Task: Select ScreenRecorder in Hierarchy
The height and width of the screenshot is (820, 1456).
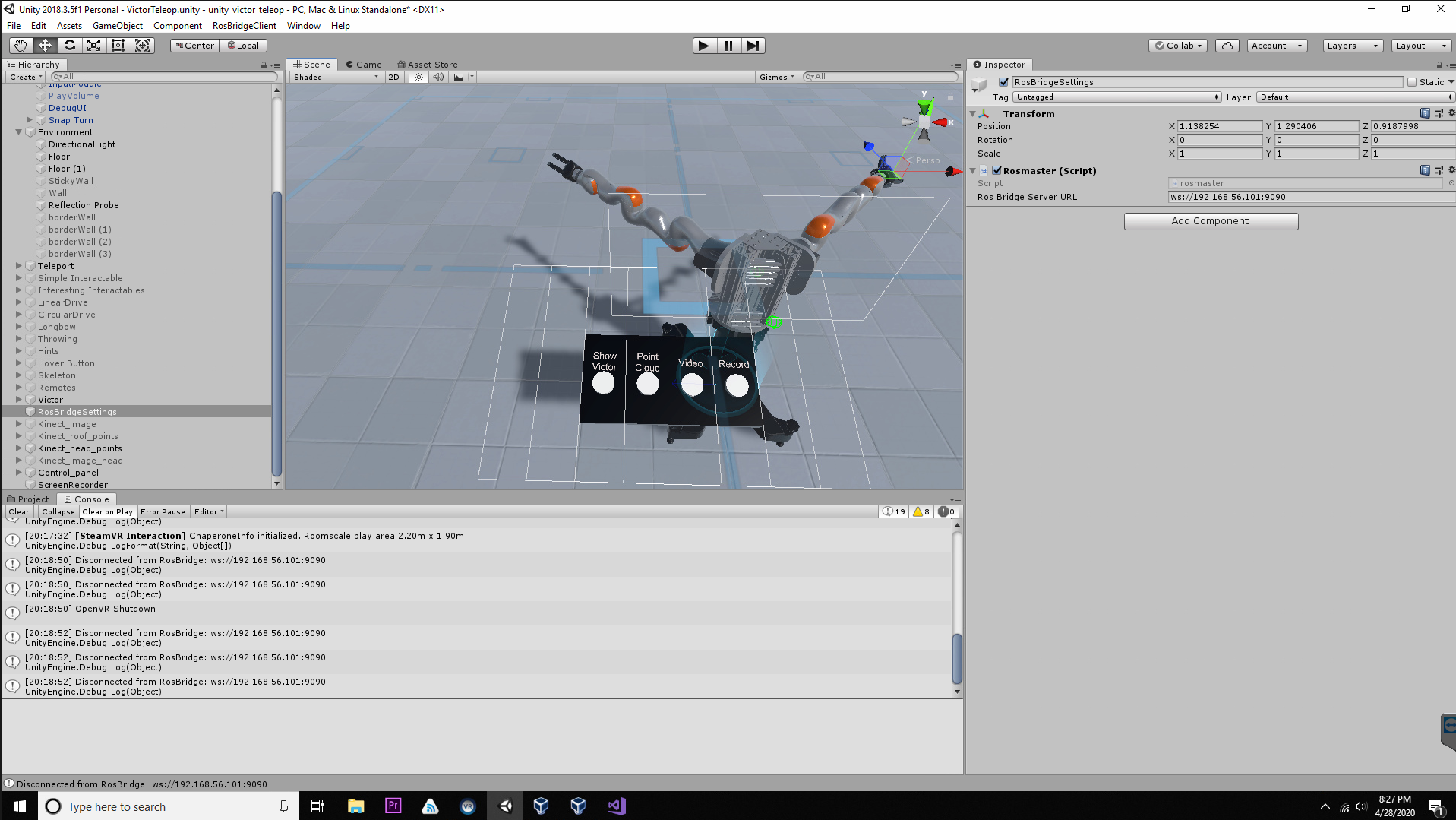Action: 73,485
